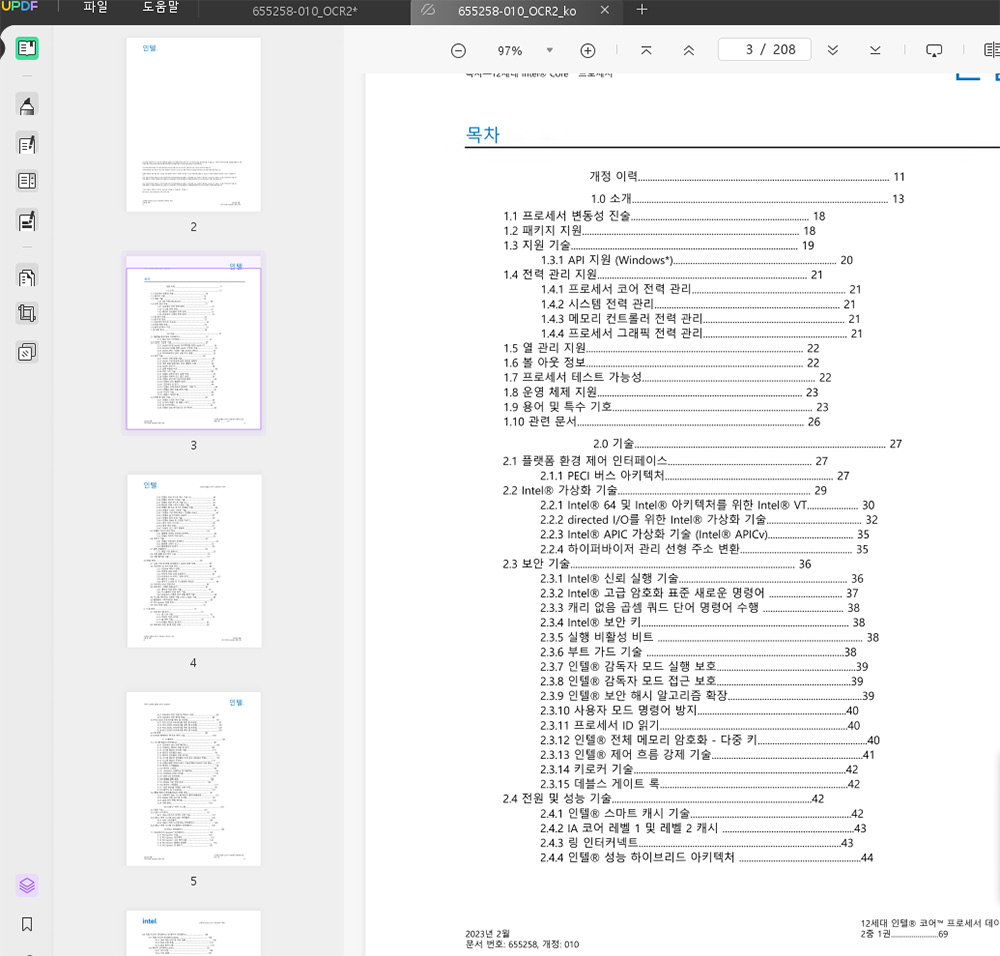This screenshot has width=1000, height=956.
Task: Go to first page arrow
Action: point(646,50)
